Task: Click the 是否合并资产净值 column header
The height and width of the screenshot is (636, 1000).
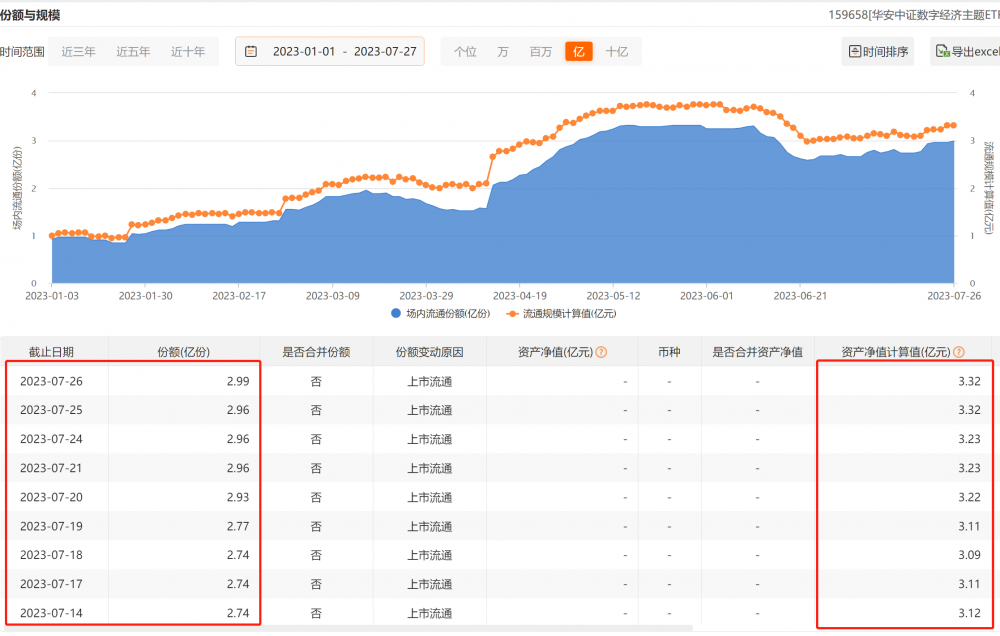Action: click(x=758, y=352)
